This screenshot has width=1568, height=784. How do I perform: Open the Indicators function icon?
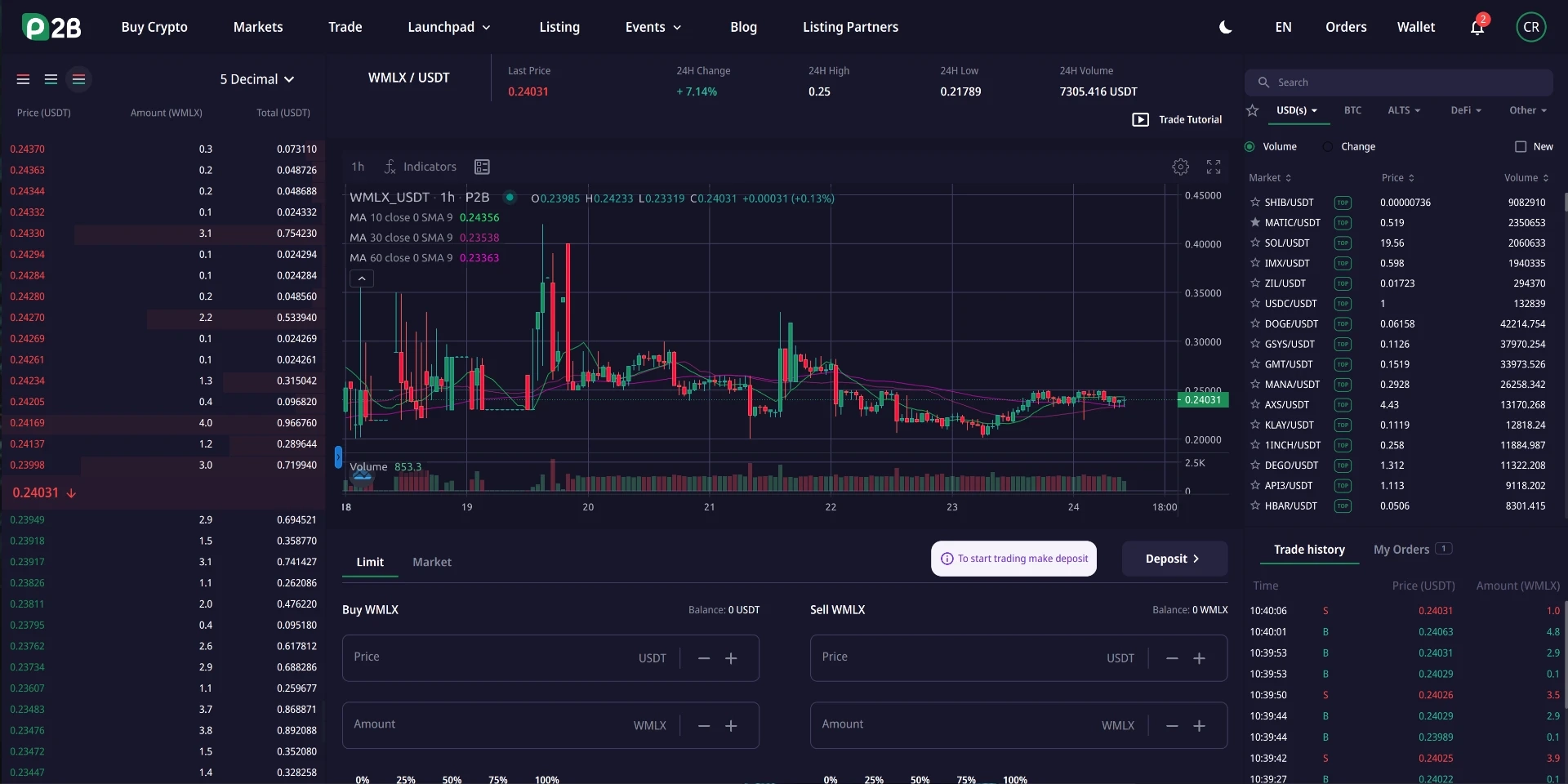pyautogui.click(x=390, y=167)
